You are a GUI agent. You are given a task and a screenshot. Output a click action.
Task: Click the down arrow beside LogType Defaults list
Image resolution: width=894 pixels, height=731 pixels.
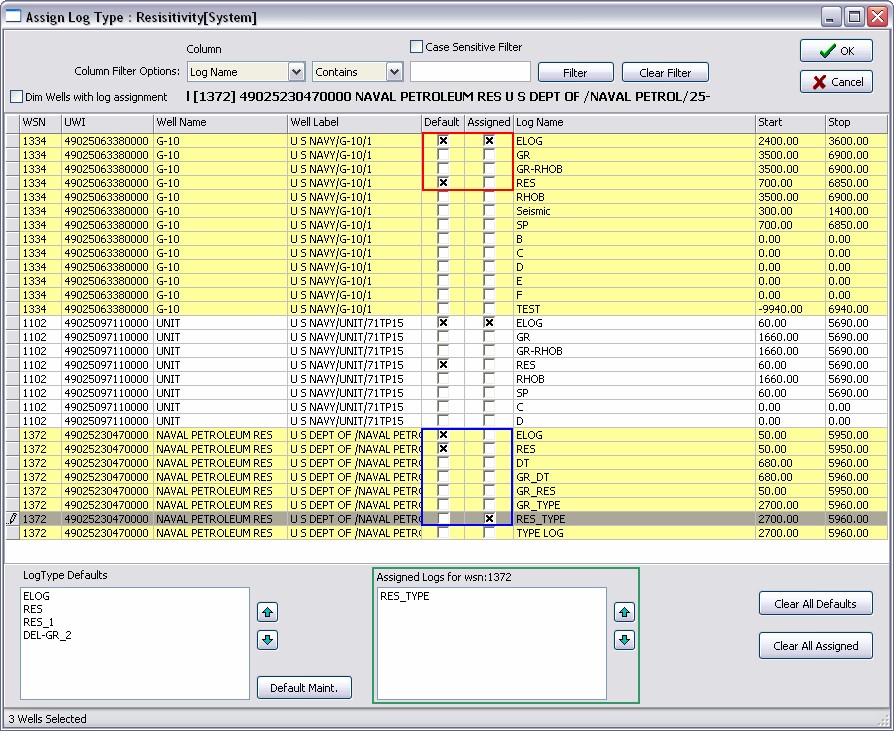pos(266,640)
